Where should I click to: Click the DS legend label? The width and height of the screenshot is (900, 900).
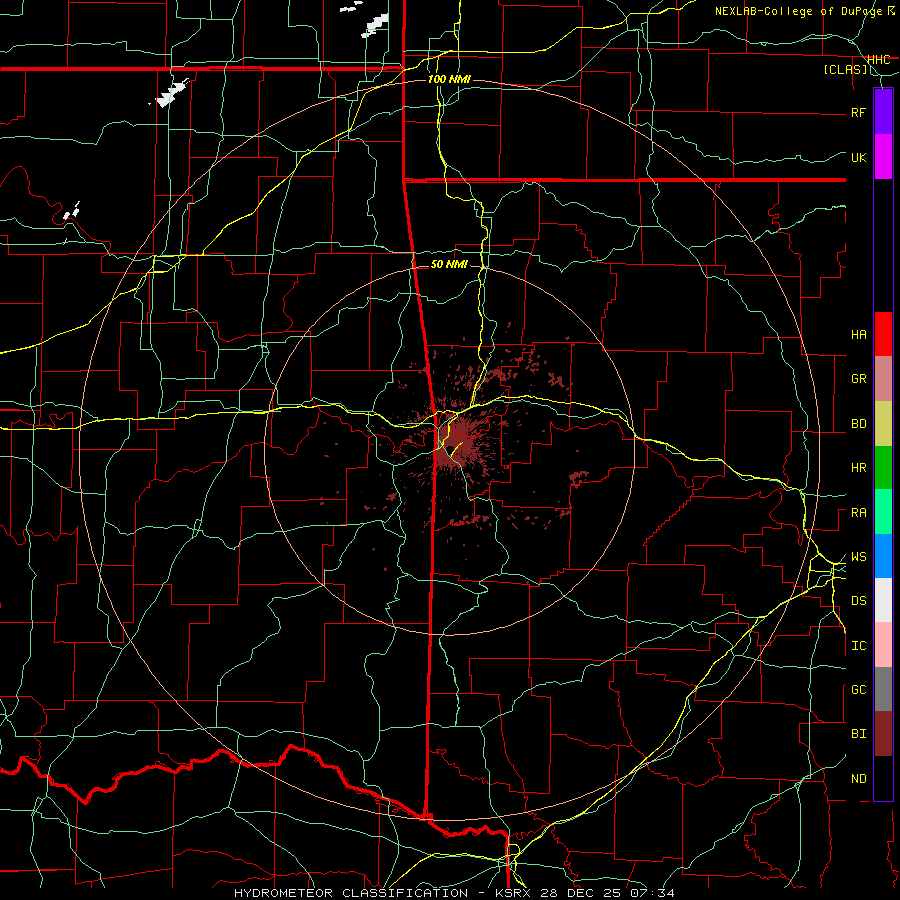859,601
